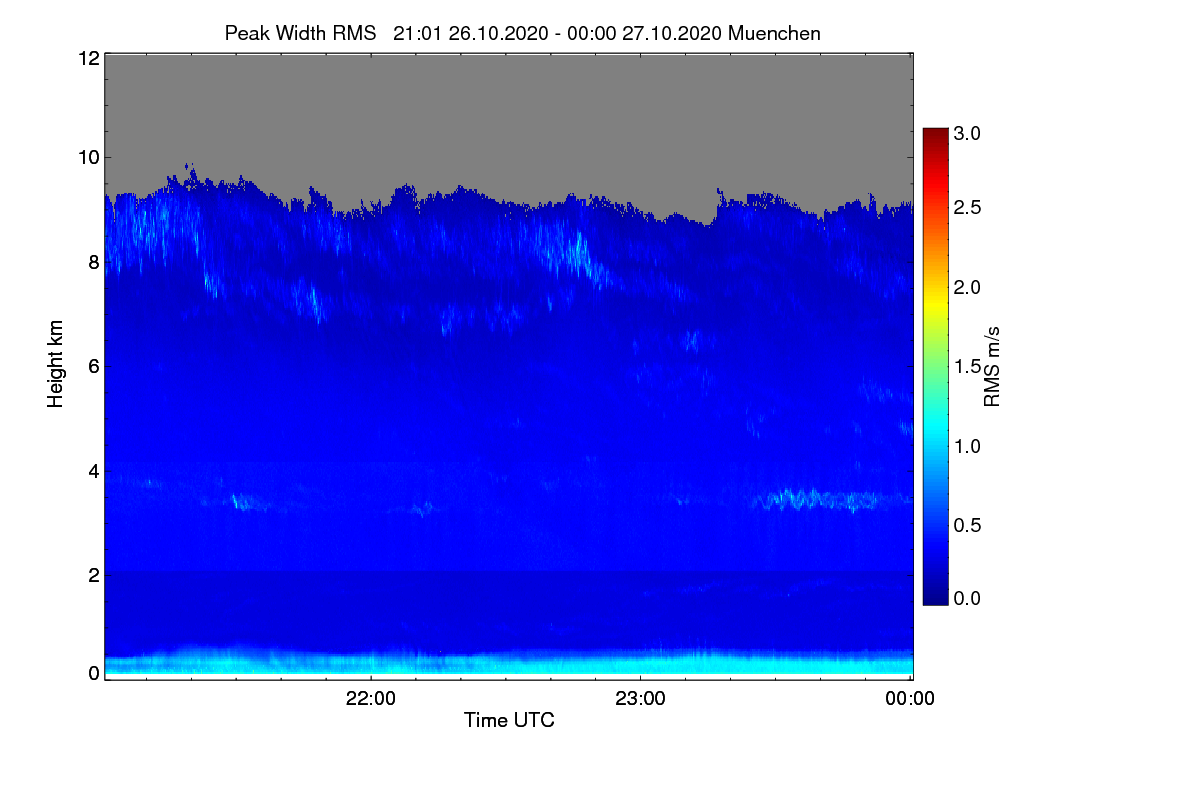This screenshot has height=800, width=1200.
Task: Click the colorbar value '0.0'
Action: [965, 598]
